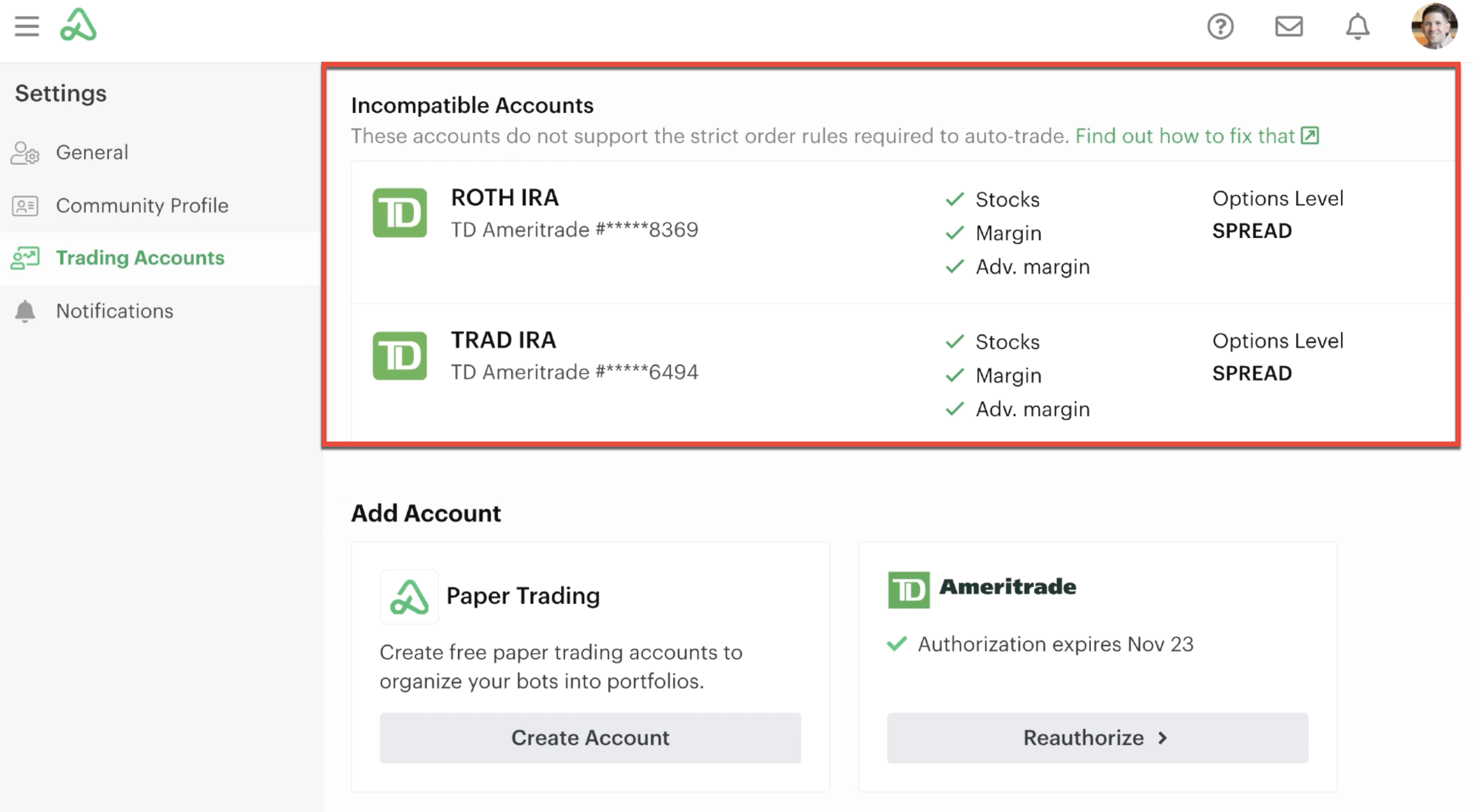Image resolution: width=1473 pixels, height=812 pixels.
Task: Click the TD Ameritrade logo in Add Account
Action: 982,589
